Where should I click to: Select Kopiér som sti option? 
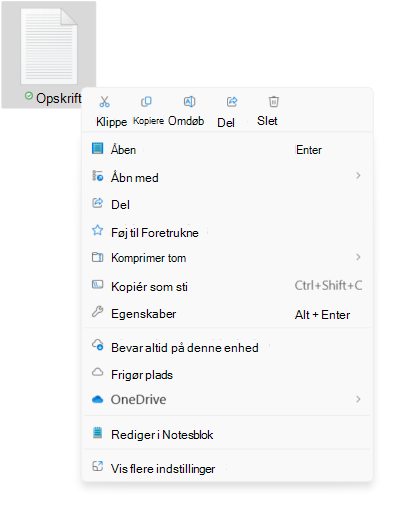pos(227,286)
